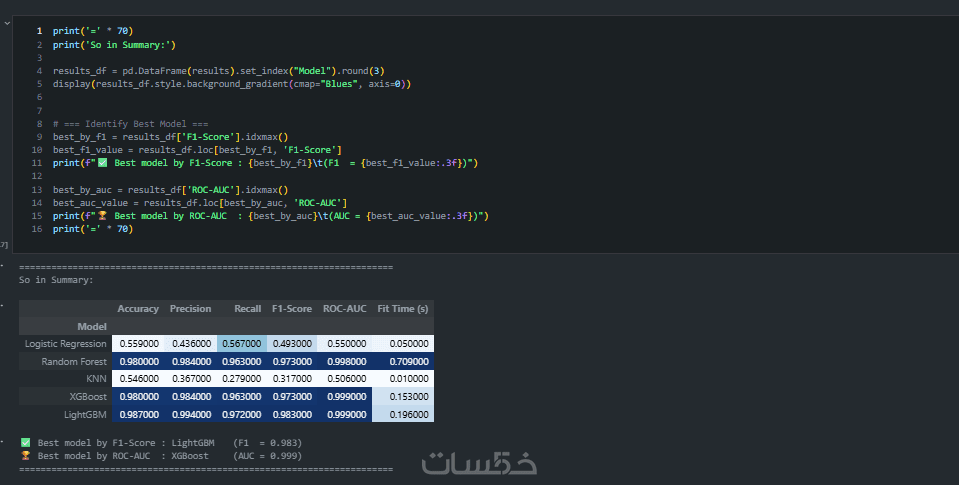This screenshot has height=485, width=959.
Task: Click the ROC-AUC column header
Action: click(344, 309)
